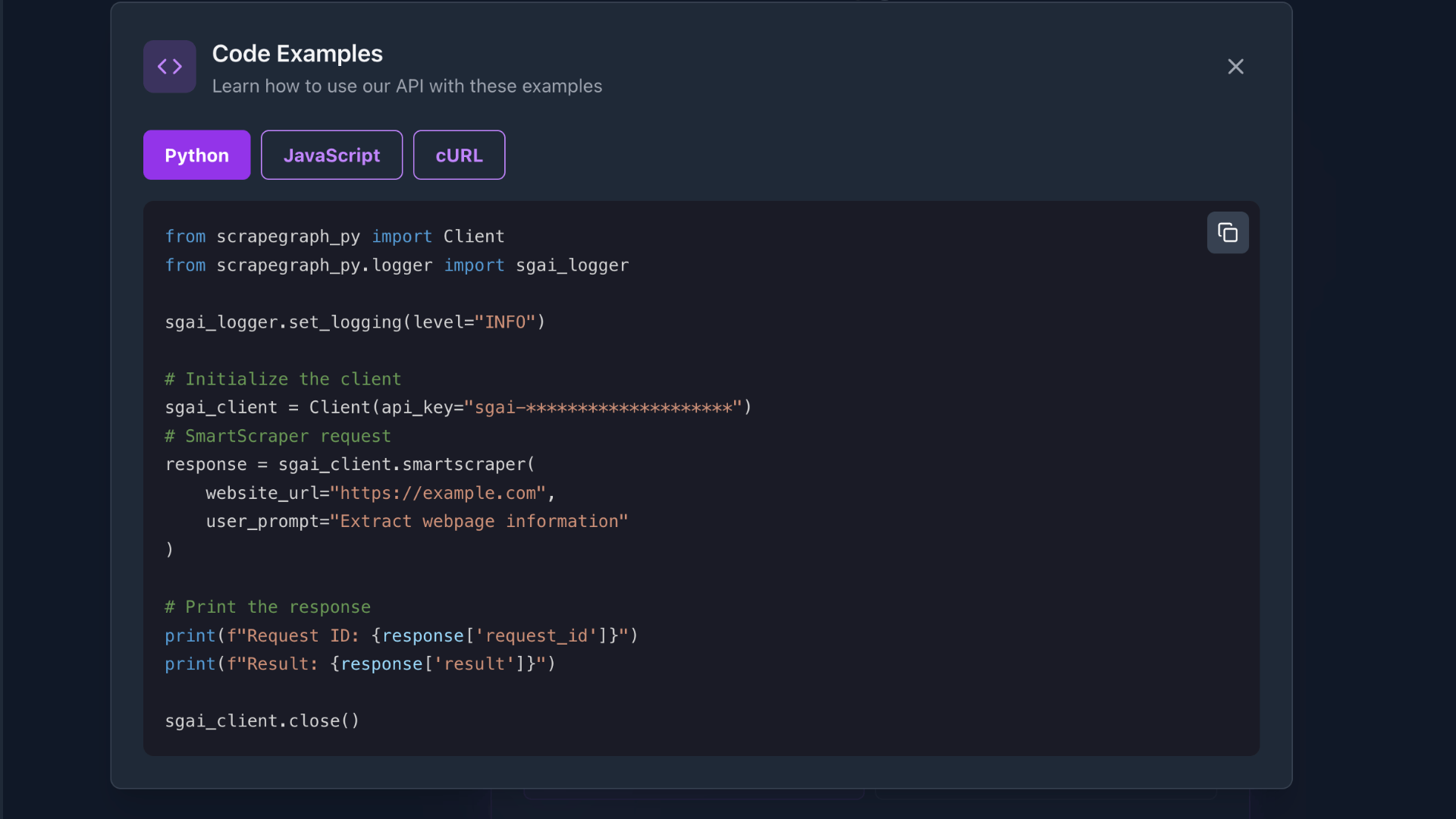
Task: Click the Code Examples heading
Action: 297,54
